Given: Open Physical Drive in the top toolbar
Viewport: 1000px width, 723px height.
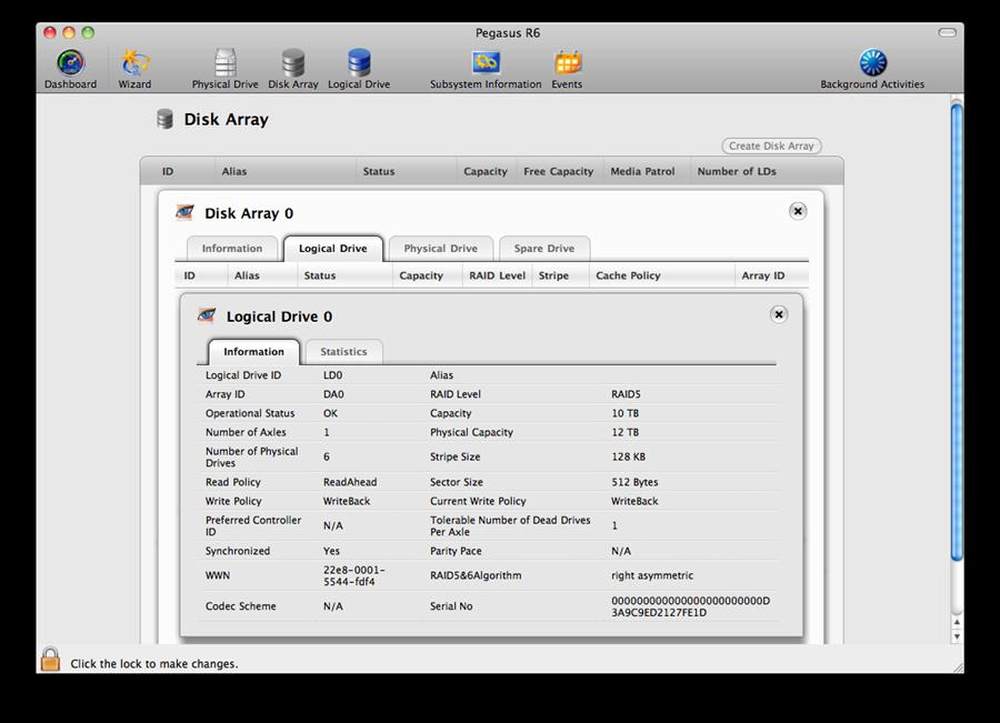Looking at the screenshot, I should pyautogui.click(x=225, y=69).
